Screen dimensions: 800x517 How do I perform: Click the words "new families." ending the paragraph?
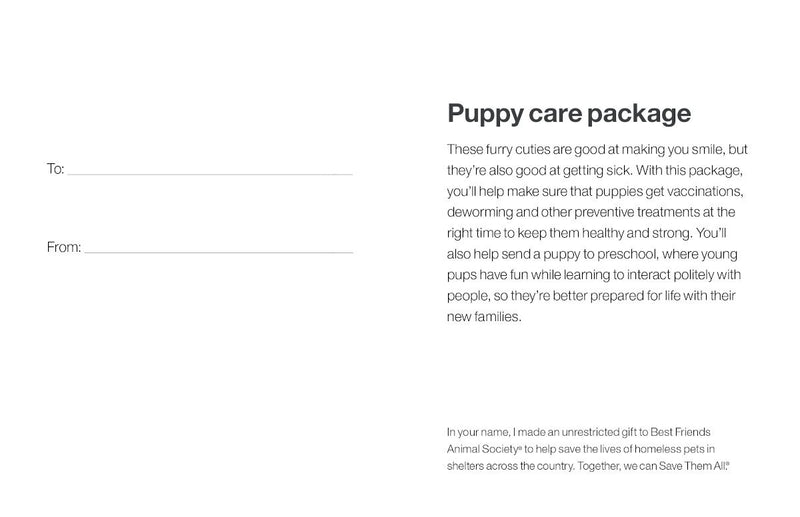486,317
